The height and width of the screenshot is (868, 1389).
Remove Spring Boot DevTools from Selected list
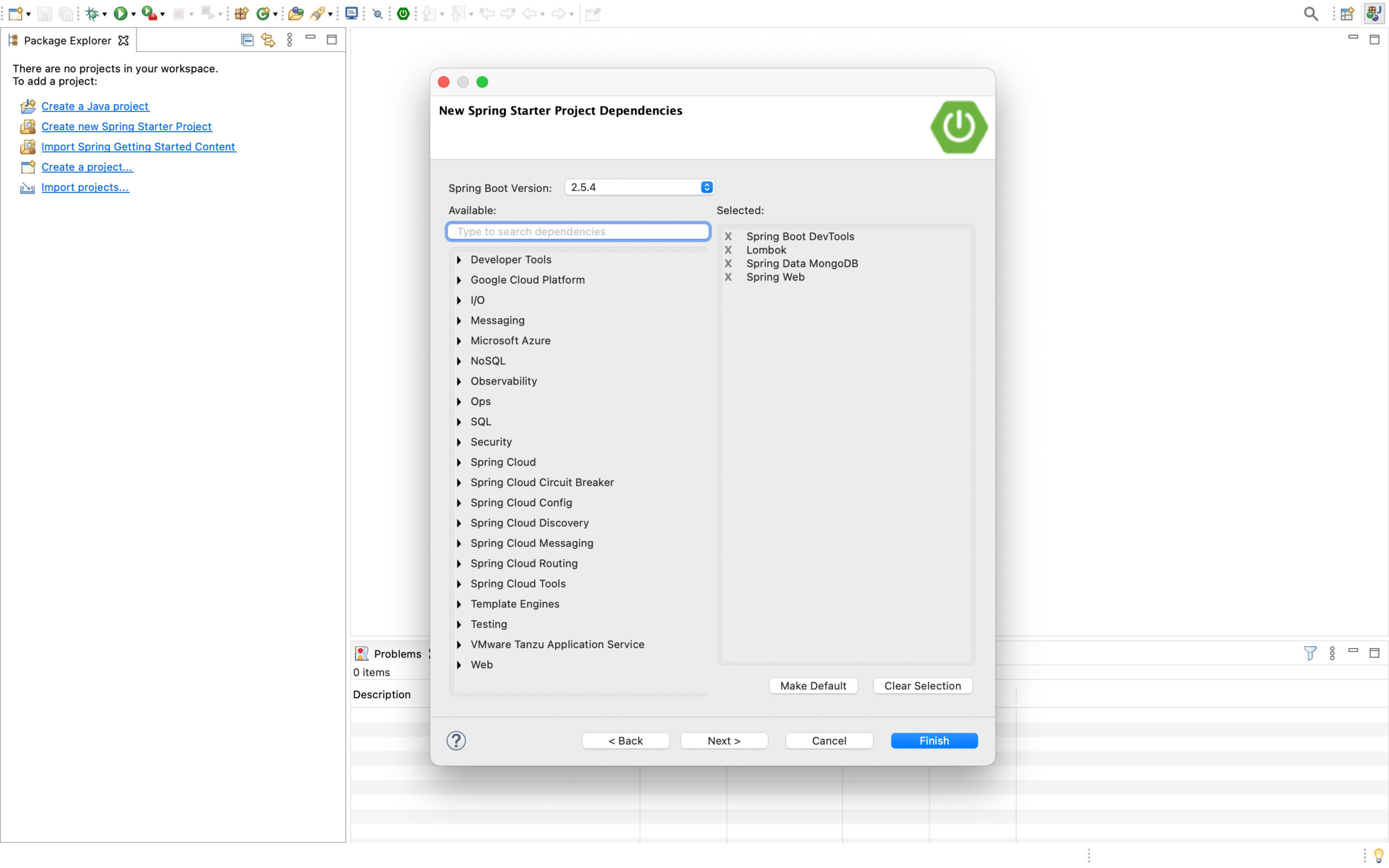(728, 237)
